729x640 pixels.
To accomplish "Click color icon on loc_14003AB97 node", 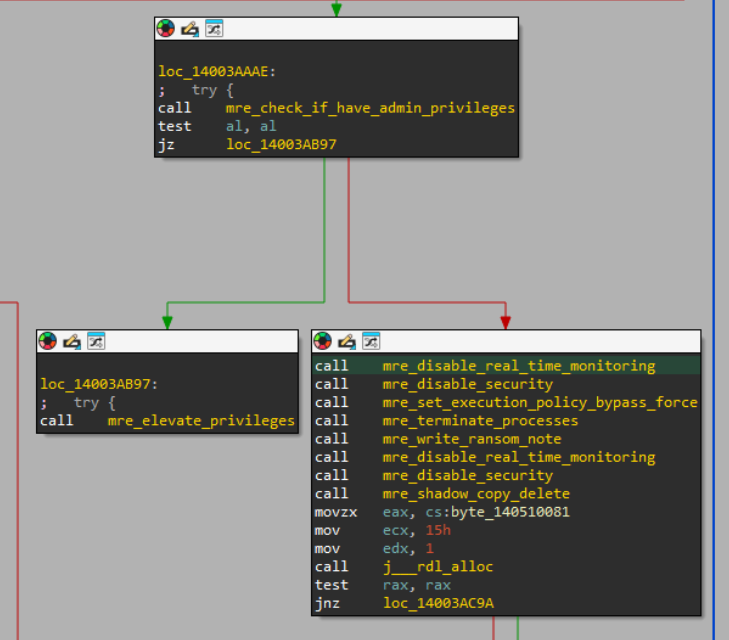I will click(47, 341).
